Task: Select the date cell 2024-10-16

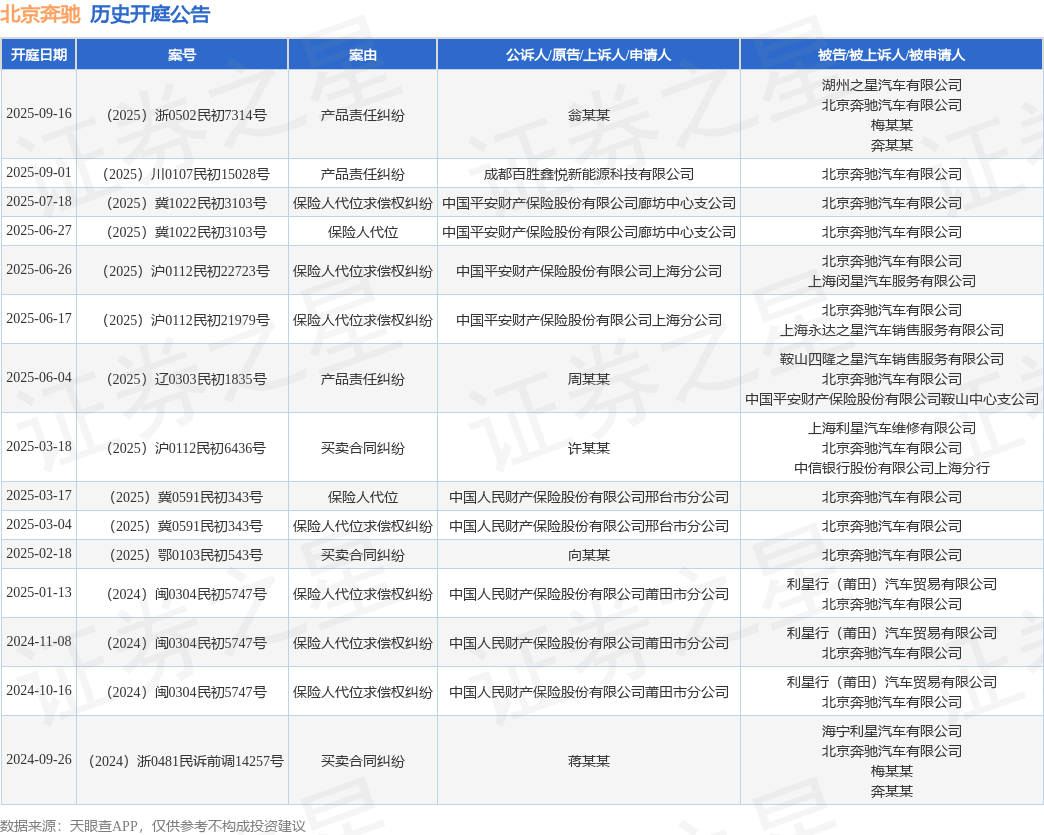Action: [x=39, y=691]
